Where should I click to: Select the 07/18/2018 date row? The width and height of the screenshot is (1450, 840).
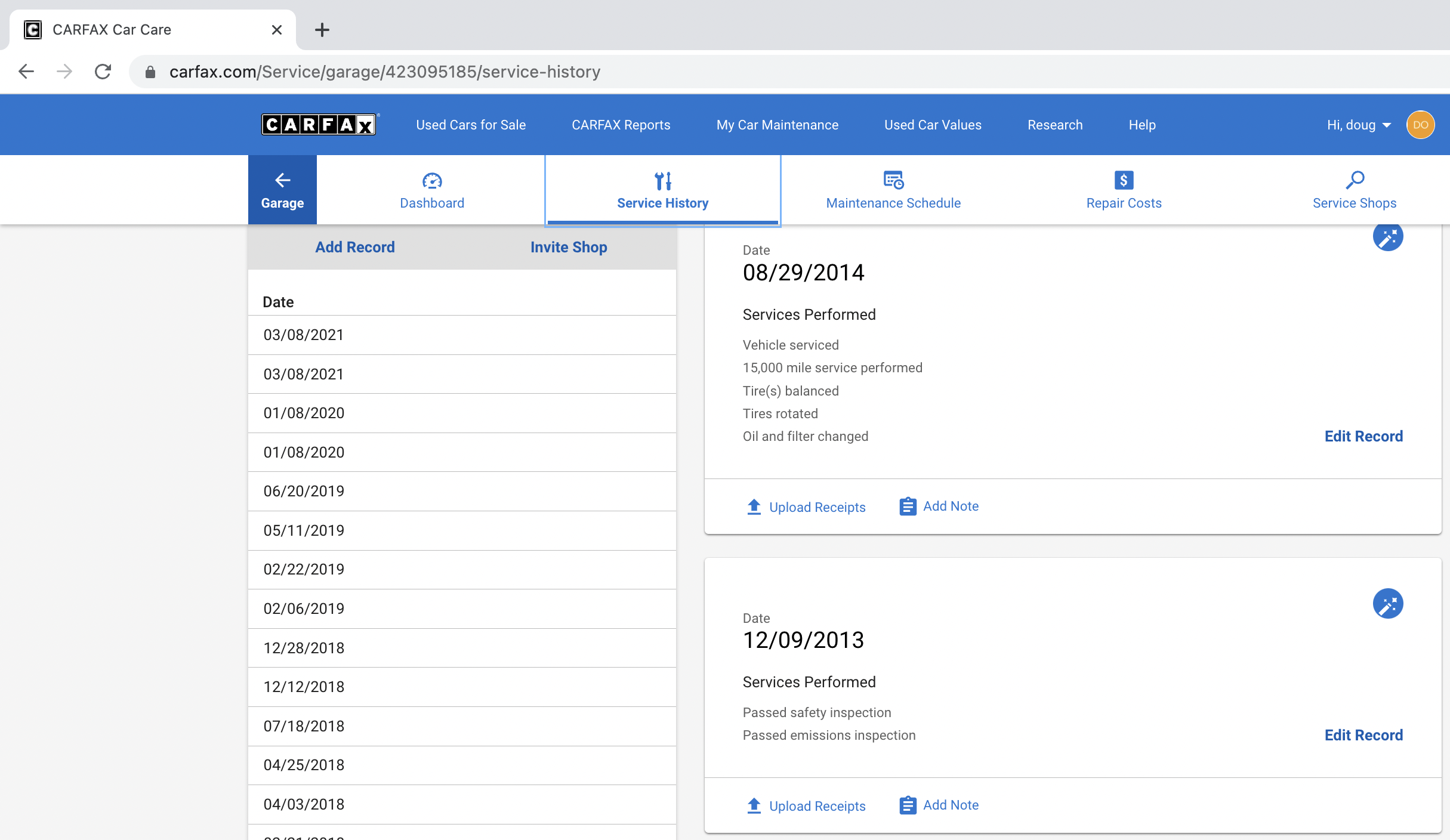coord(462,726)
